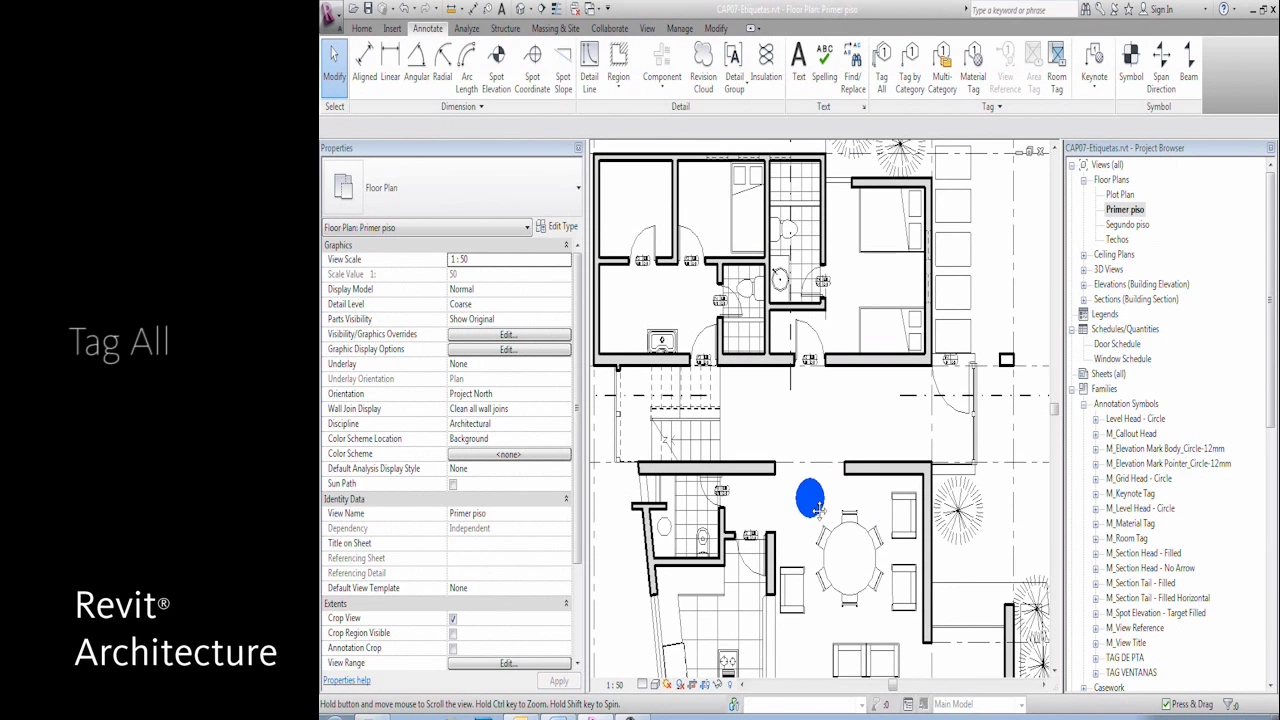
Task: Open Segundo piso floor plan
Action: pos(1127,225)
